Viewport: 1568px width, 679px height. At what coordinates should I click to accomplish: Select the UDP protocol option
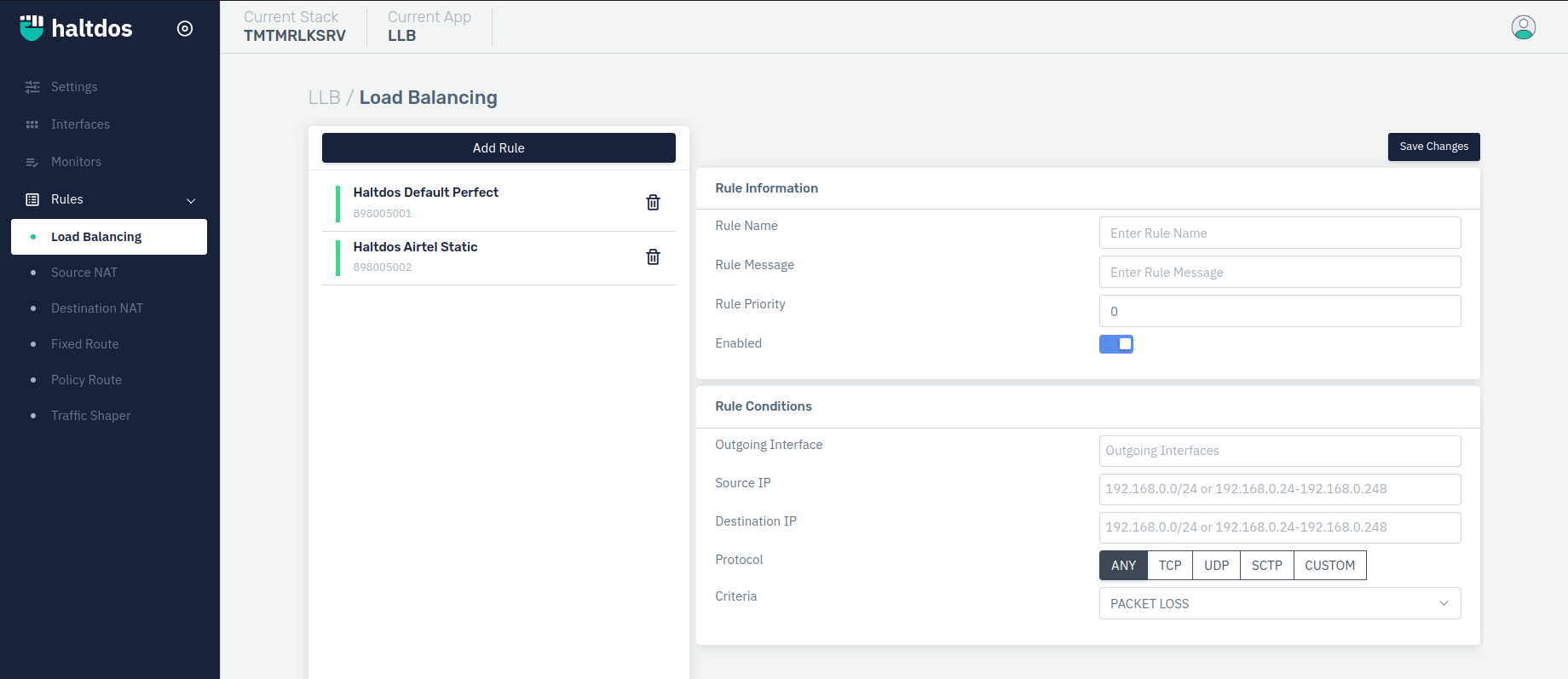tap(1217, 566)
